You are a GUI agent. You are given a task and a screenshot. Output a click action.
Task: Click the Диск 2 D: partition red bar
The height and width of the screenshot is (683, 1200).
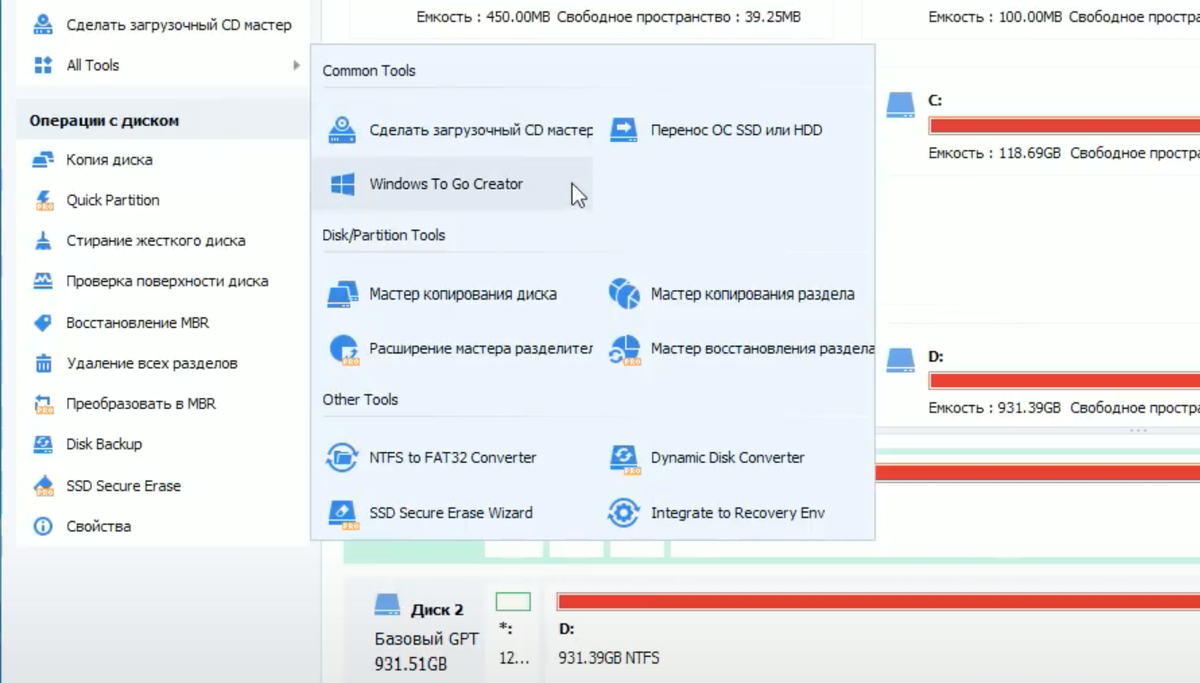pyautogui.click(x=878, y=602)
